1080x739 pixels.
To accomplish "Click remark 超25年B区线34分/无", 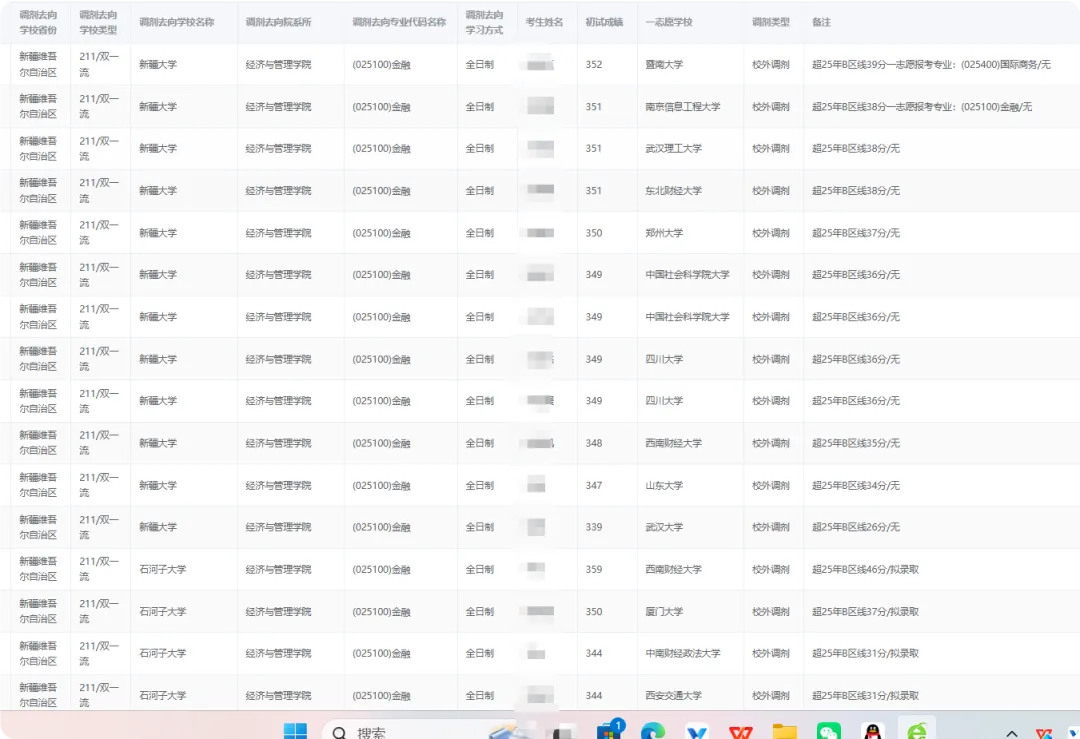I will 855,486.
